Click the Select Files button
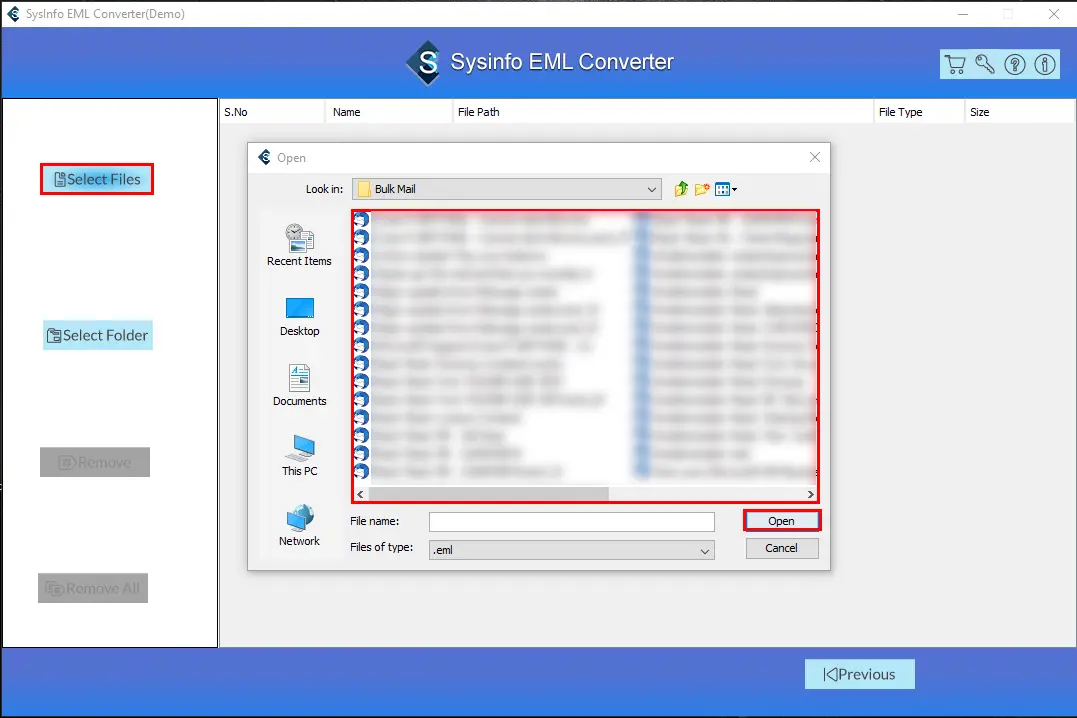The width and height of the screenshot is (1077, 718). tap(97, 179)
